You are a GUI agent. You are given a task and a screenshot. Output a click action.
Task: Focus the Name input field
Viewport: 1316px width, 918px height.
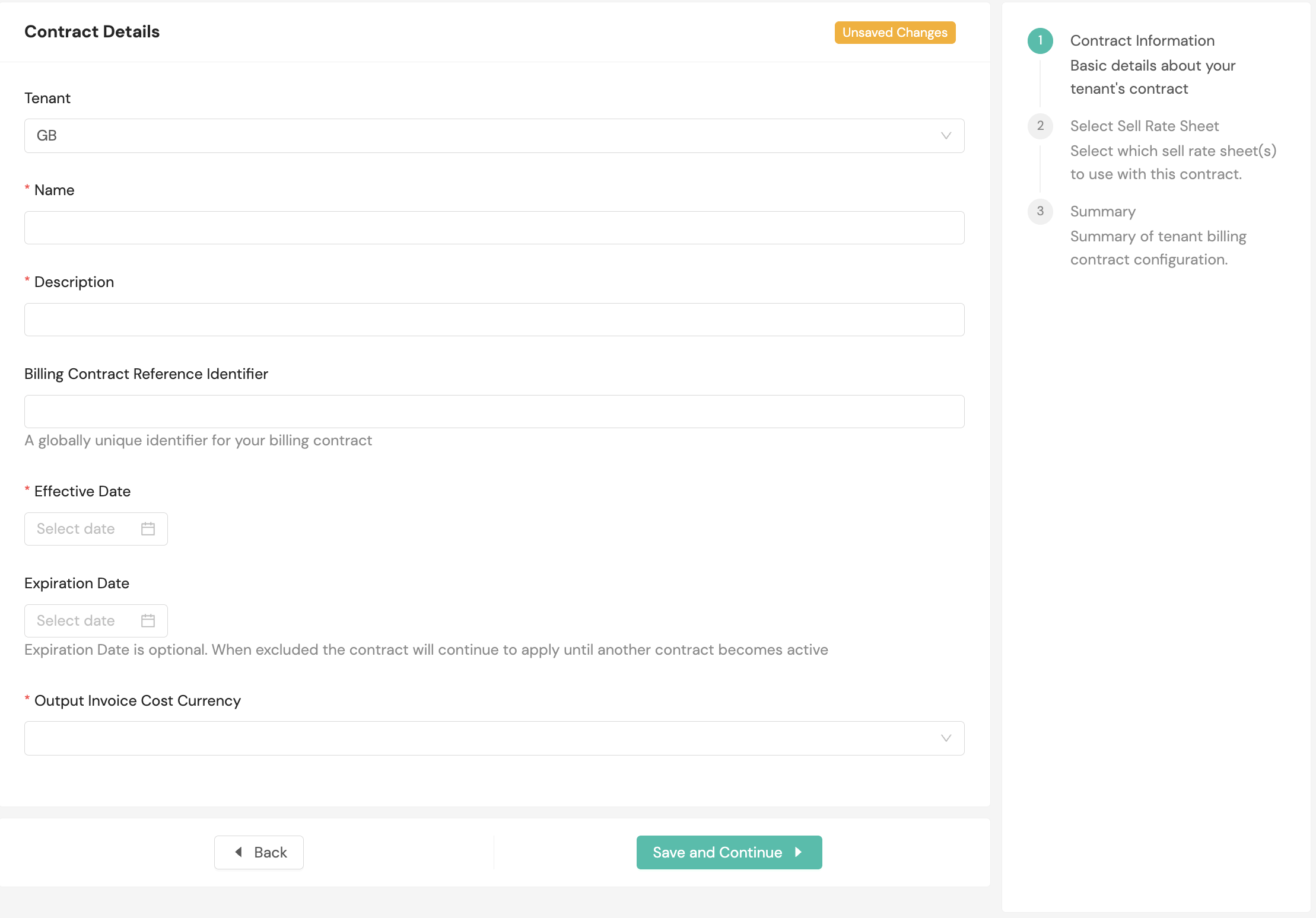(494, 228)
